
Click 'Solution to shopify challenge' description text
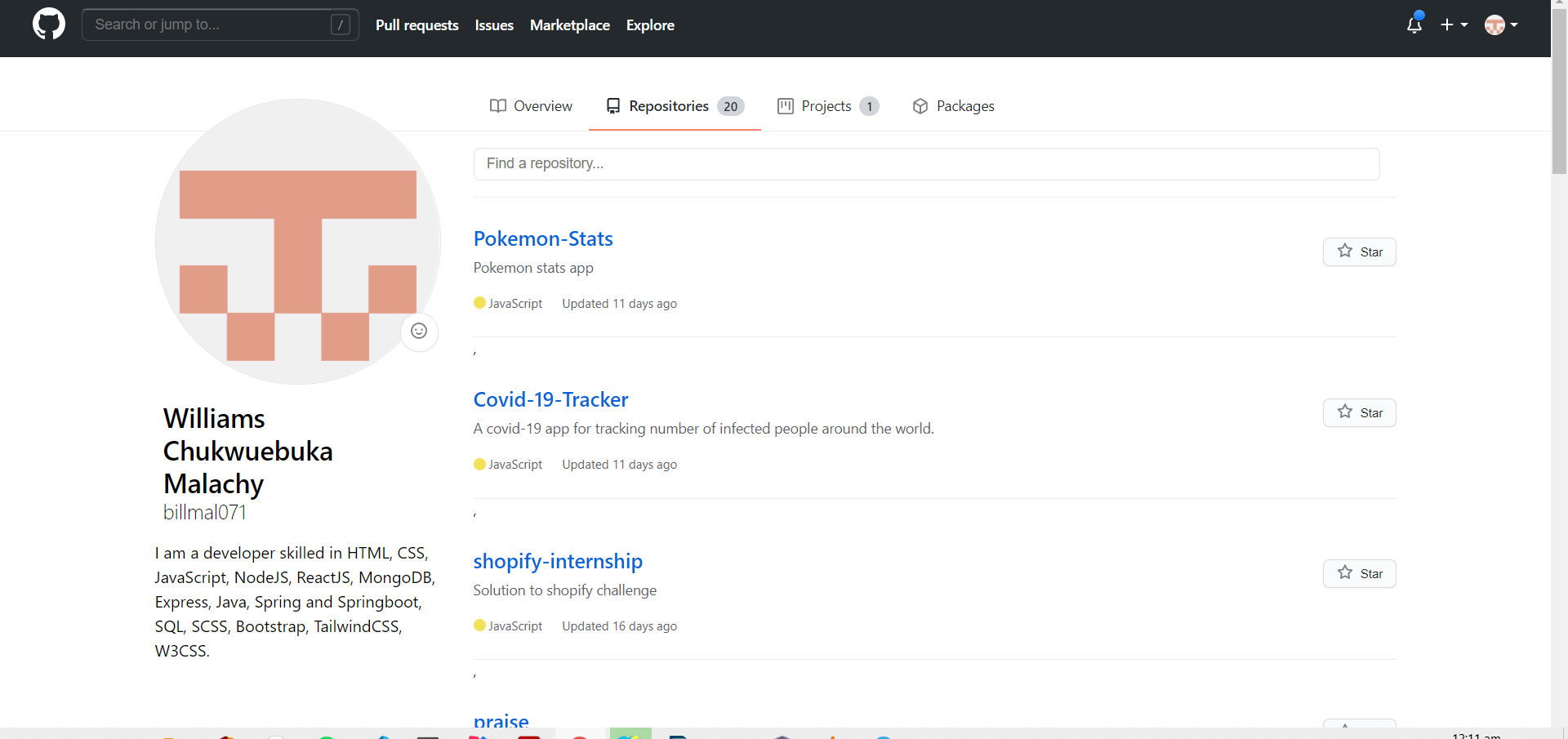(x=565, y=590)
